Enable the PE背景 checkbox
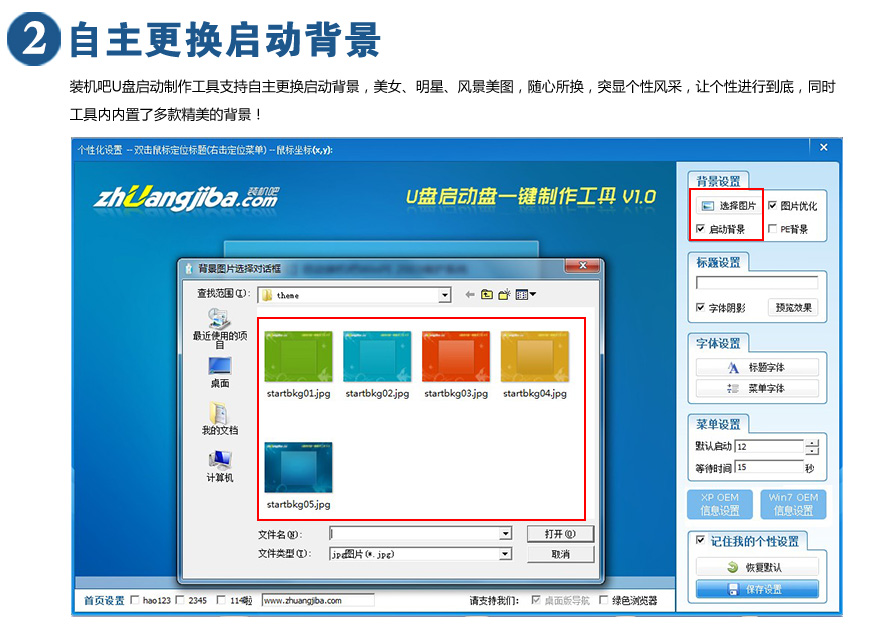This screenshot has height=632, width=886. pos(773,229)
